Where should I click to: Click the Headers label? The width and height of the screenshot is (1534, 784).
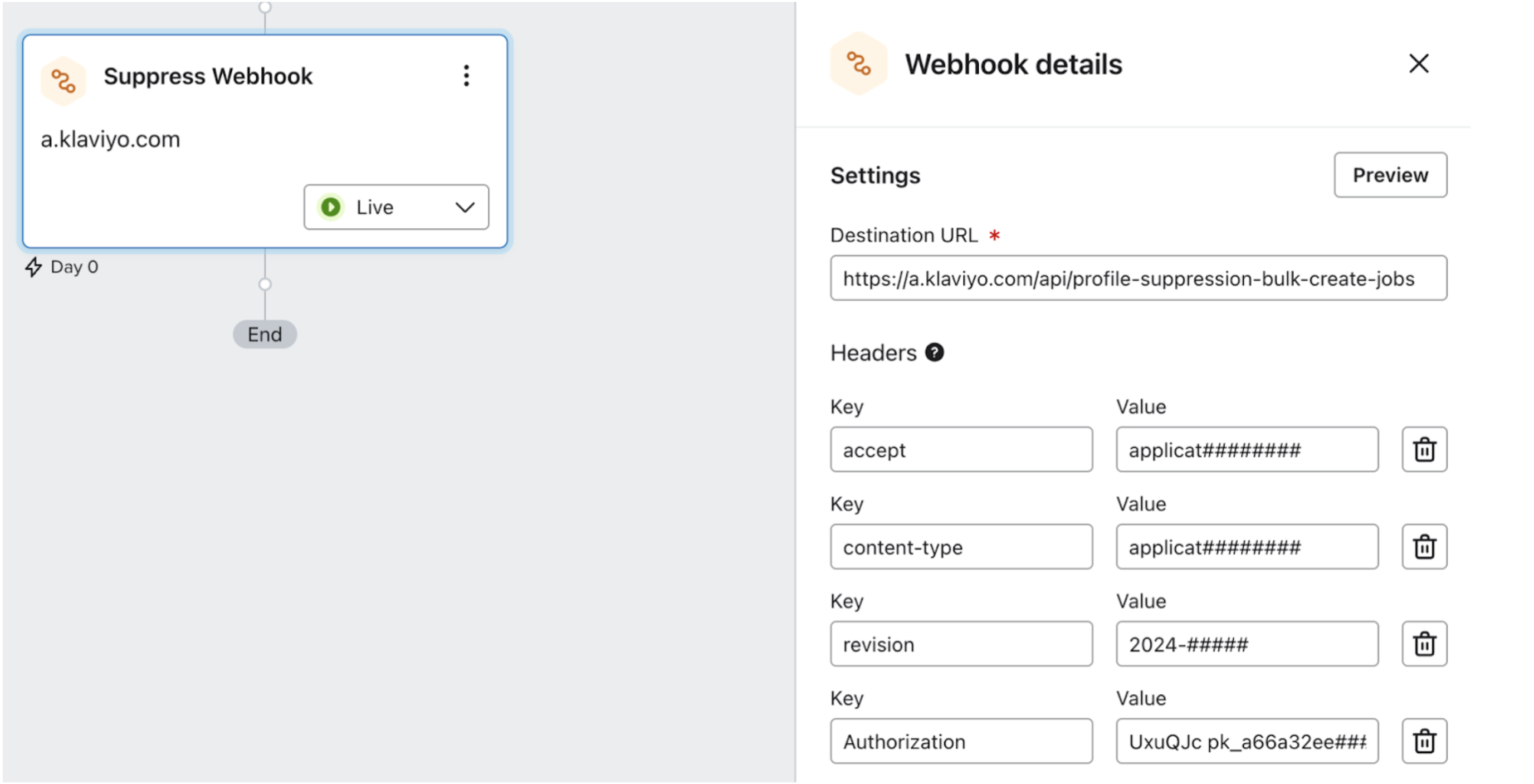point(873,352)
